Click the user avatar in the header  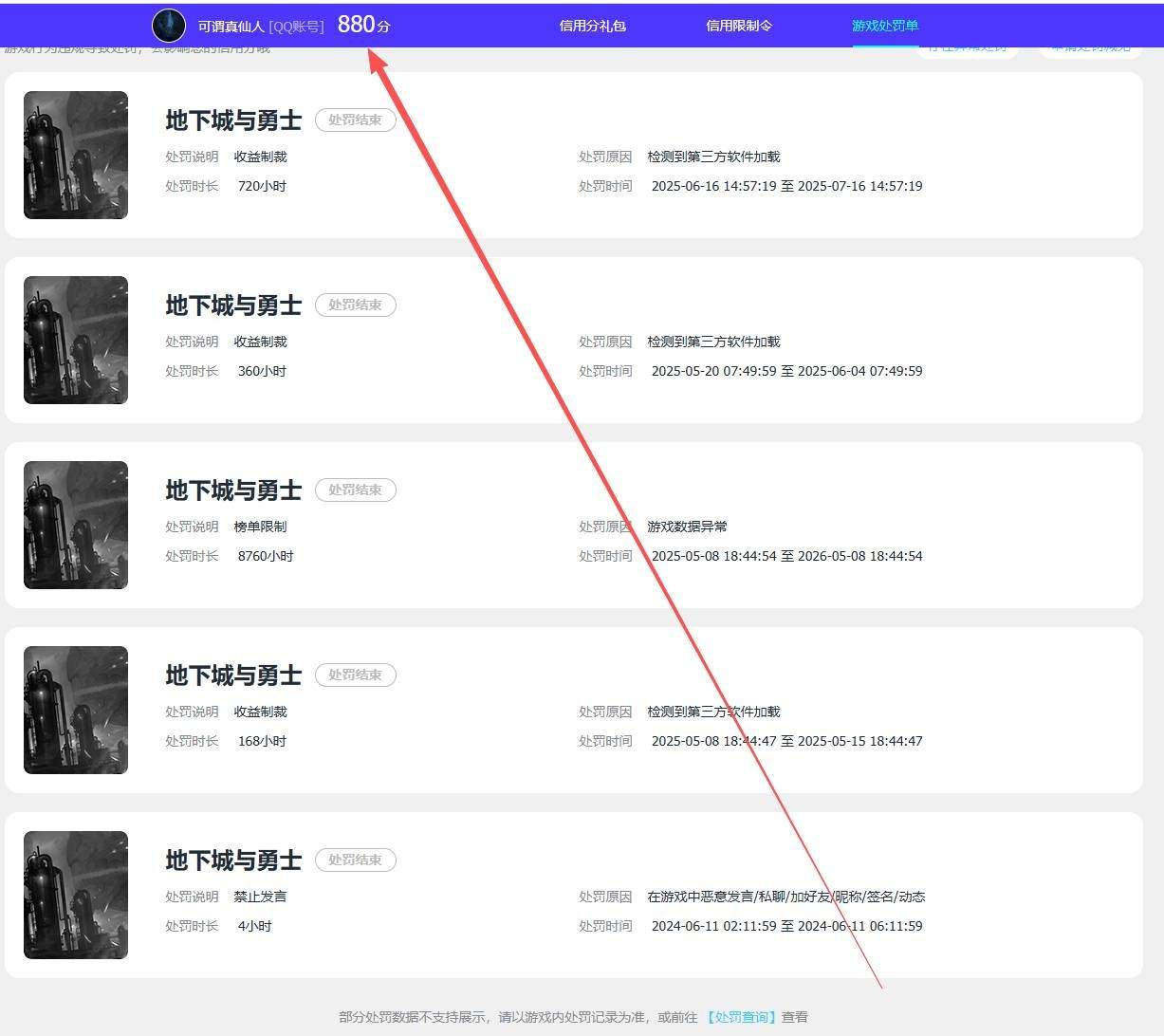169,26
